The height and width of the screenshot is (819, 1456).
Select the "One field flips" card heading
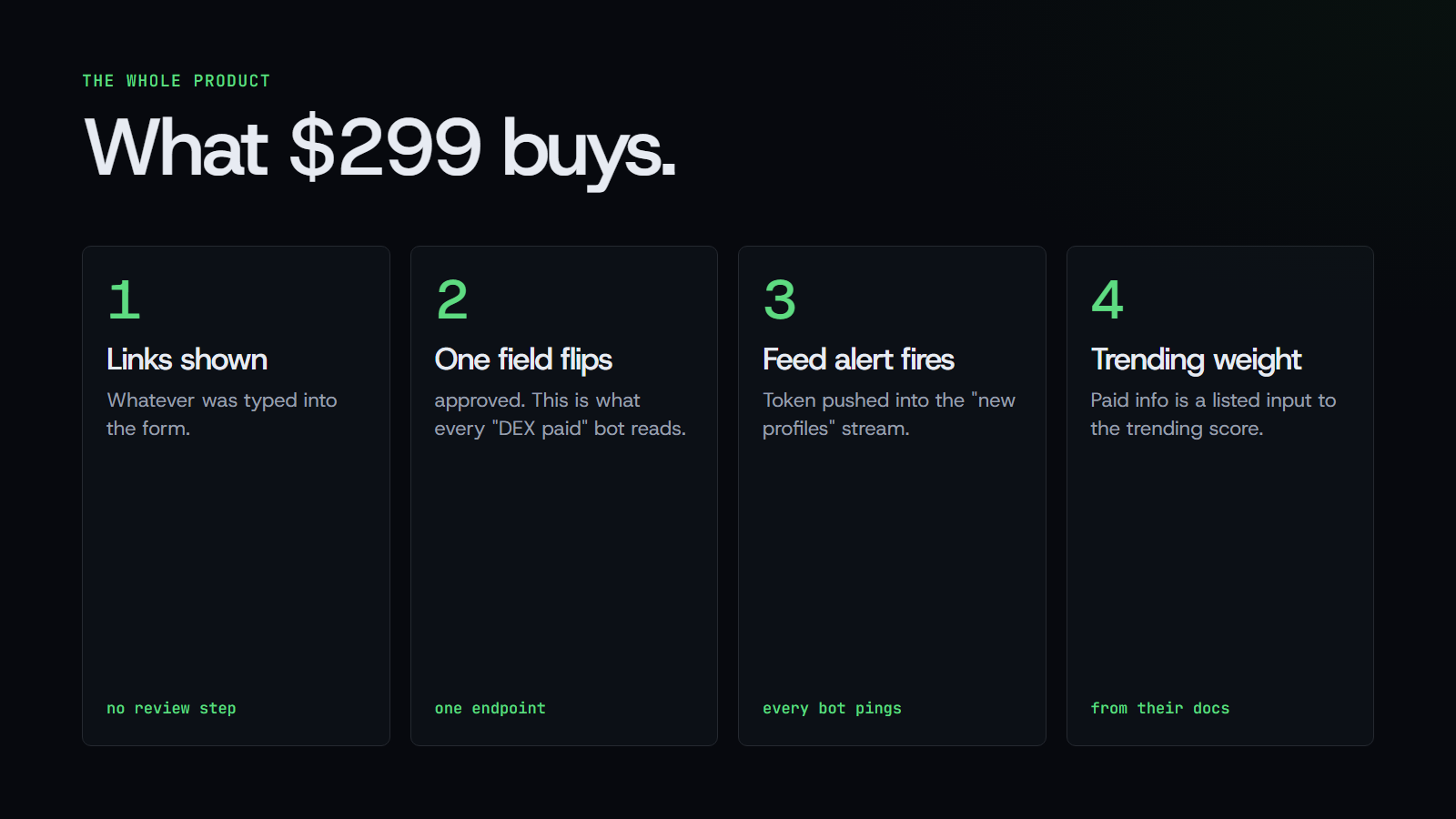(523, 360)
